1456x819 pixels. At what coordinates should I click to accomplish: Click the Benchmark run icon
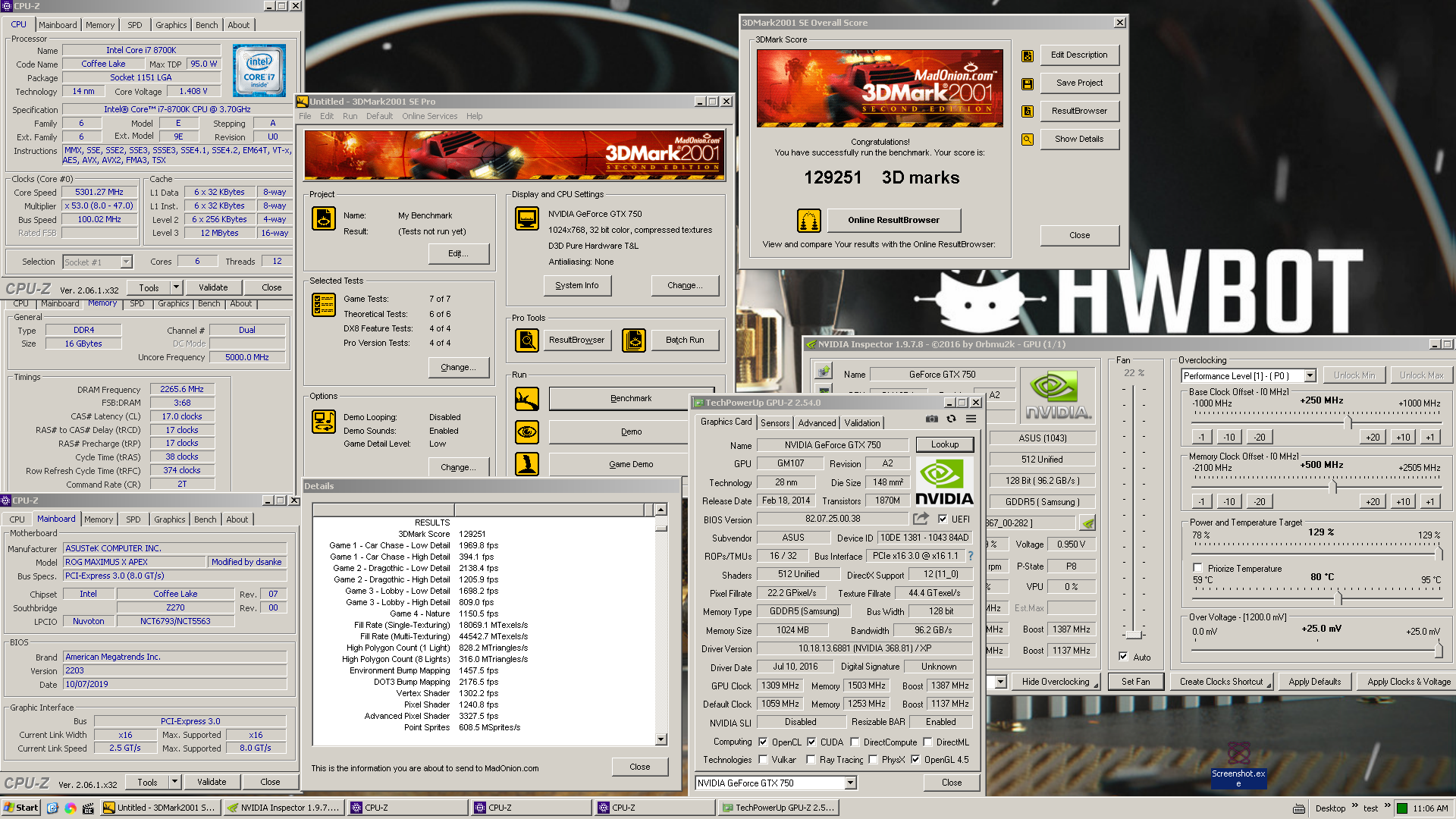coord(526,398)
